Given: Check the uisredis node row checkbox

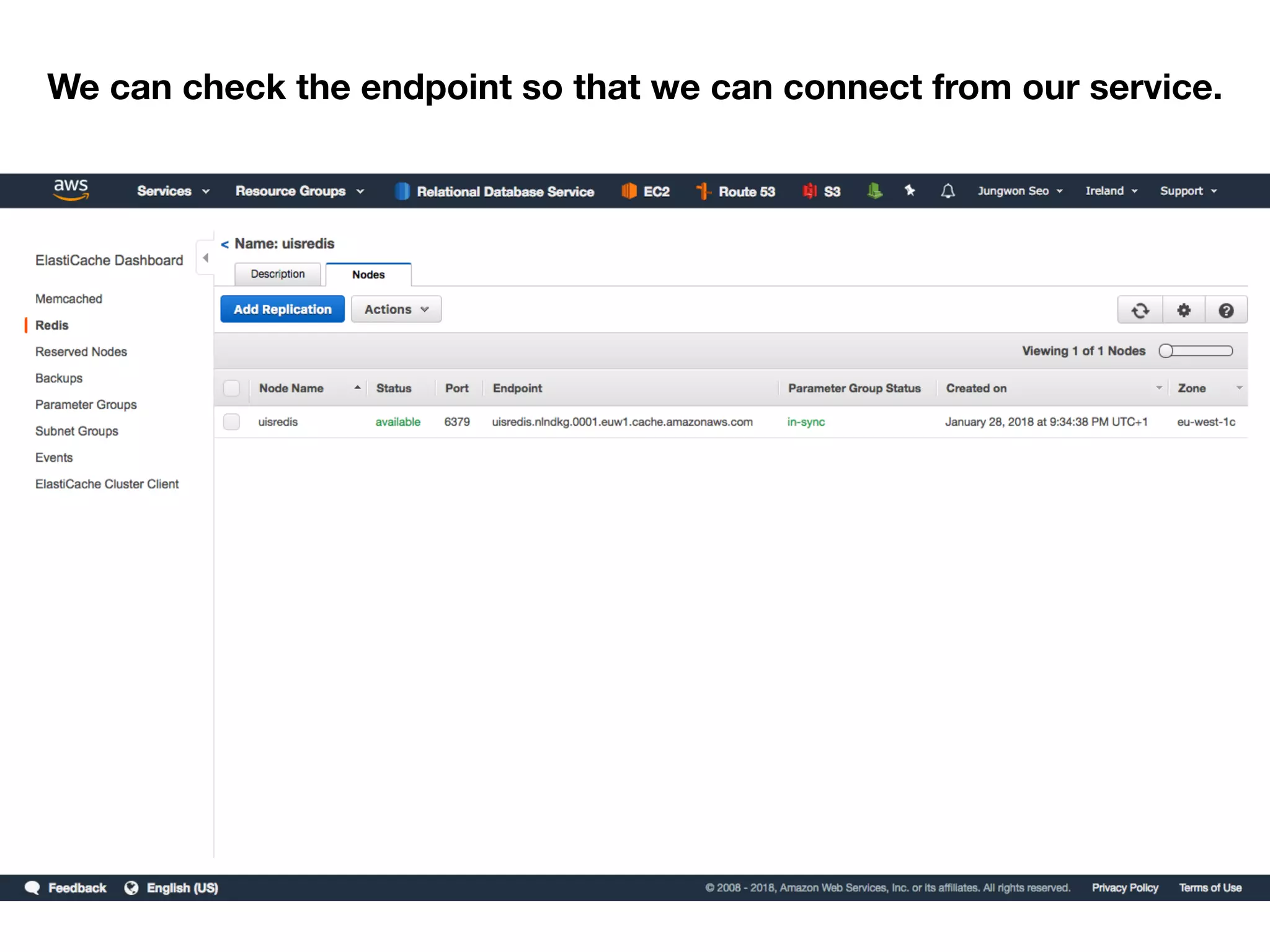Looking at the screenshot, I should click(231, 421).
